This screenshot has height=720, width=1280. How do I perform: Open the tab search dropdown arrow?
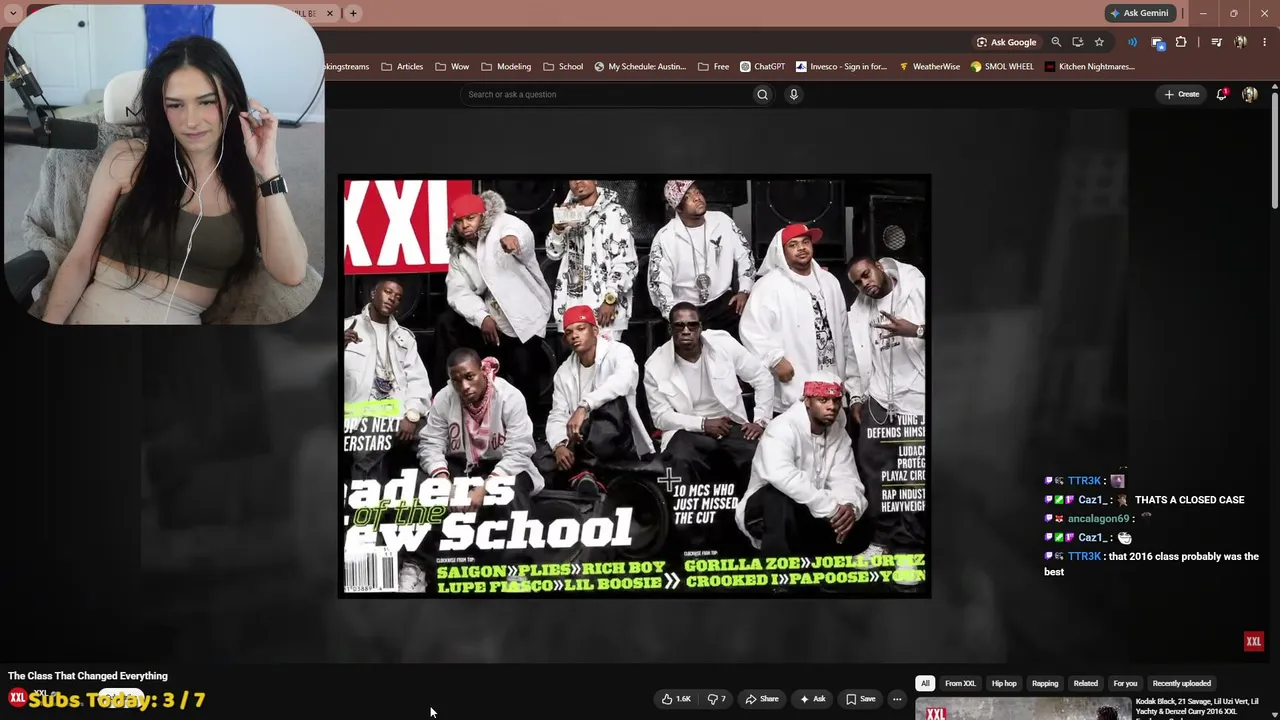coord(13,13)
